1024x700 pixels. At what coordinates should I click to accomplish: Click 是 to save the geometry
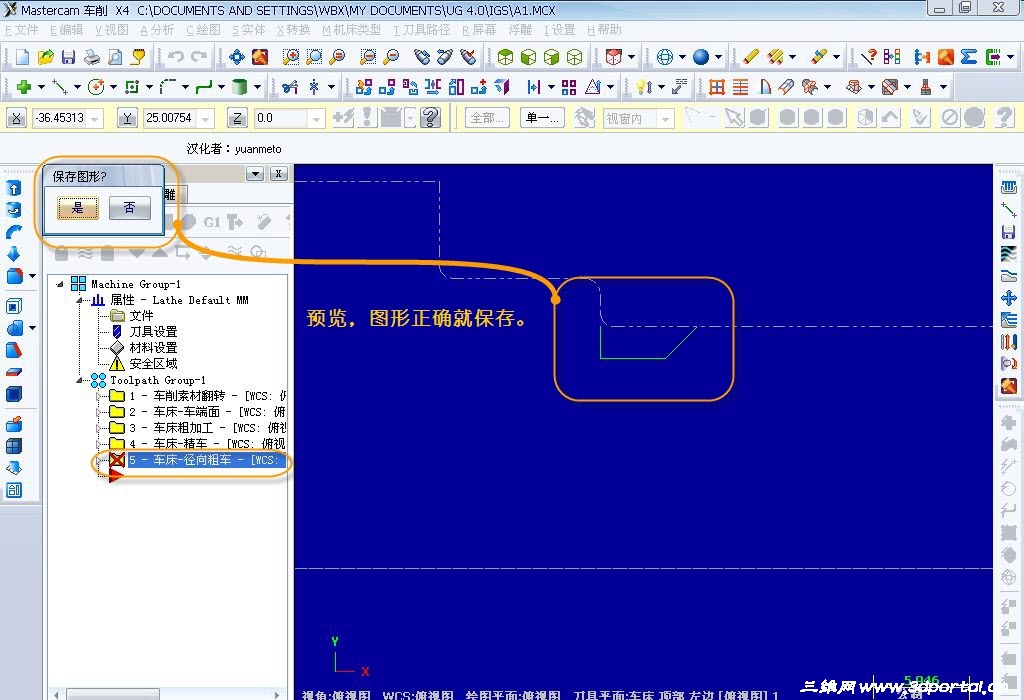[78, 208]
